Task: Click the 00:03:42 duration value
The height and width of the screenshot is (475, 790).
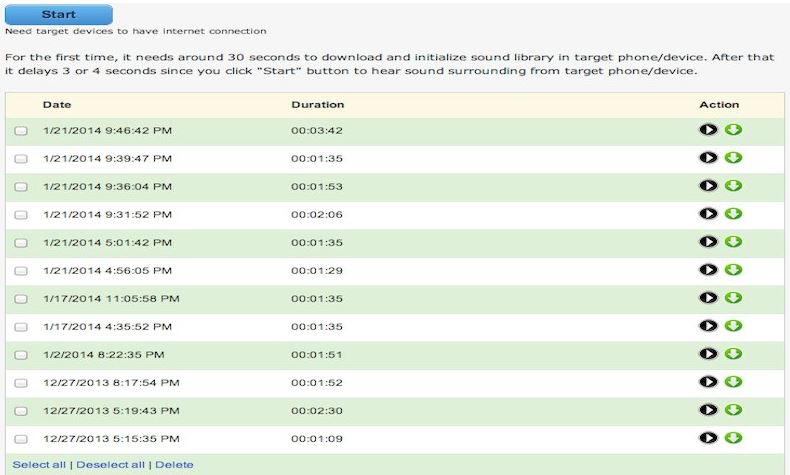Action: (316, 130)
